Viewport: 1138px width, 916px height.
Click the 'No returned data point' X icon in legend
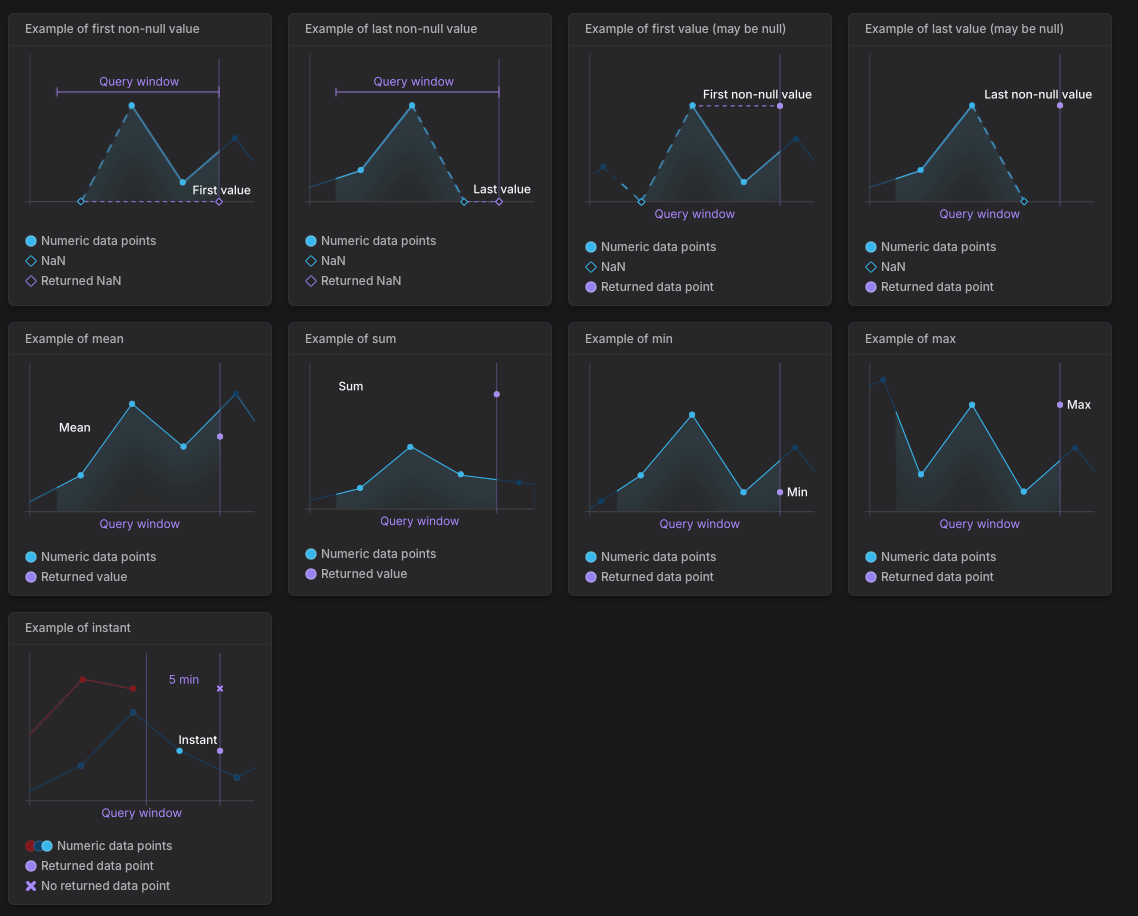(x=30, y=886)
